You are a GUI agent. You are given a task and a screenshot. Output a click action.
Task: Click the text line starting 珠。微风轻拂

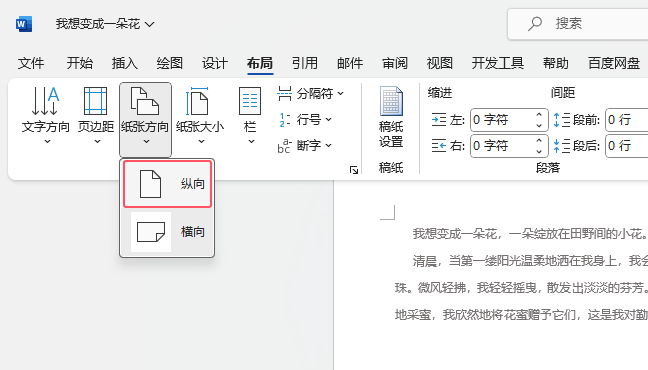coord(521,288)
